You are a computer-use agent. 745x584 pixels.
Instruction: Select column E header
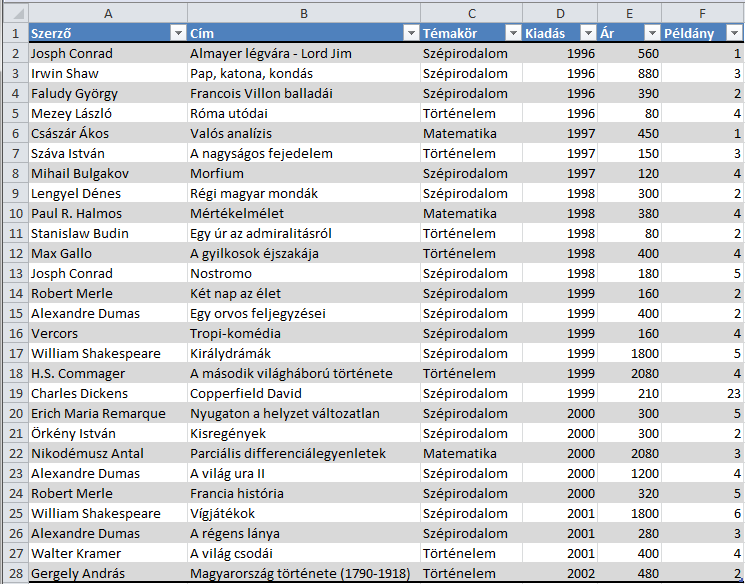[x=630, y=14]
